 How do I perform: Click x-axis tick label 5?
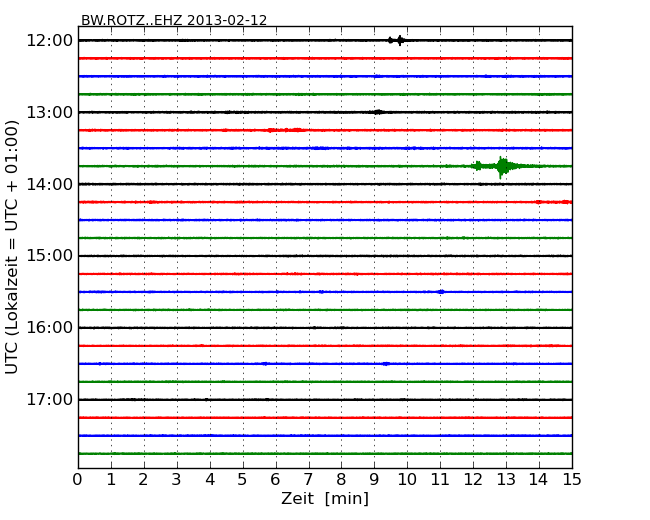tap(243, 480)
